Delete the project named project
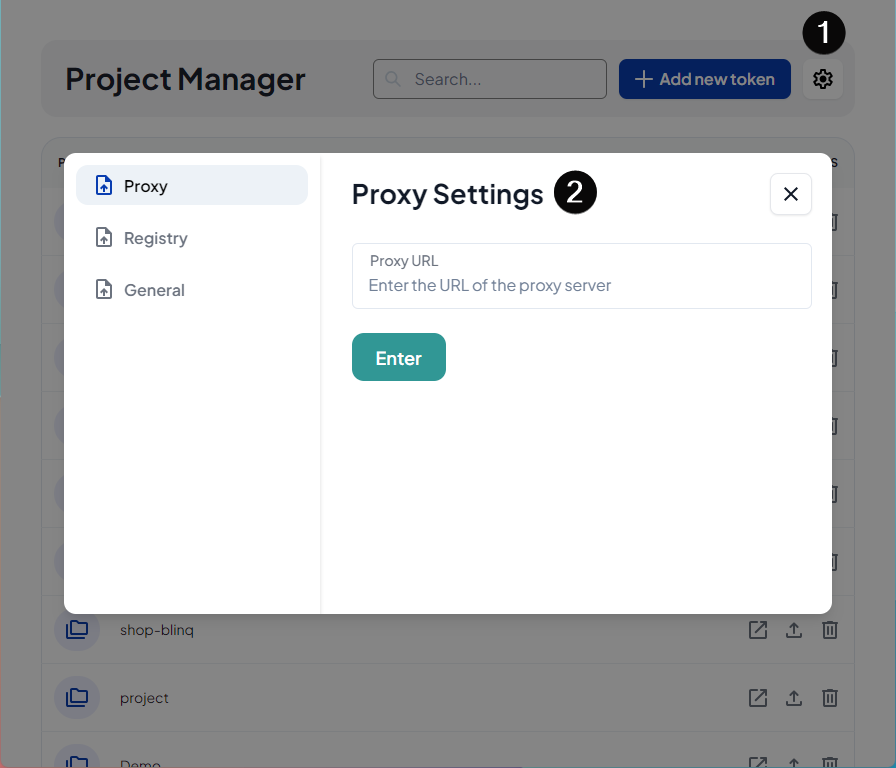Viewport: 896px width, 768px height. [829, 698]
